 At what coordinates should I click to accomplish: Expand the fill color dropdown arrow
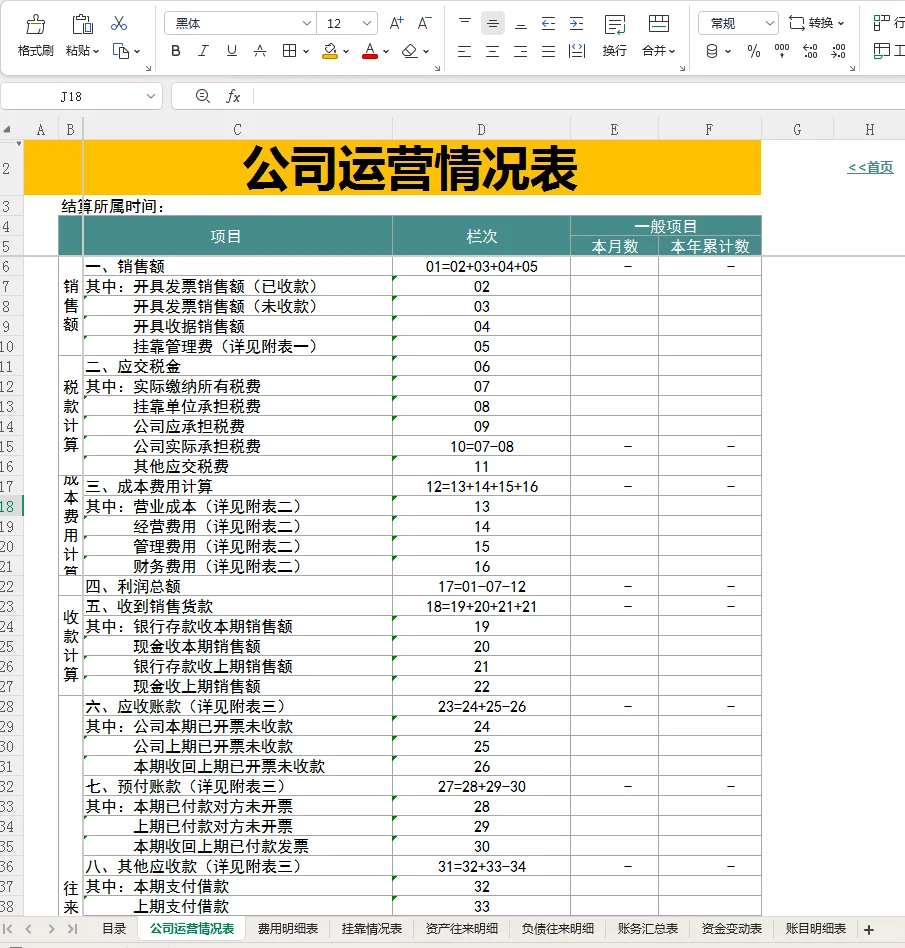[x=346, y=52]
